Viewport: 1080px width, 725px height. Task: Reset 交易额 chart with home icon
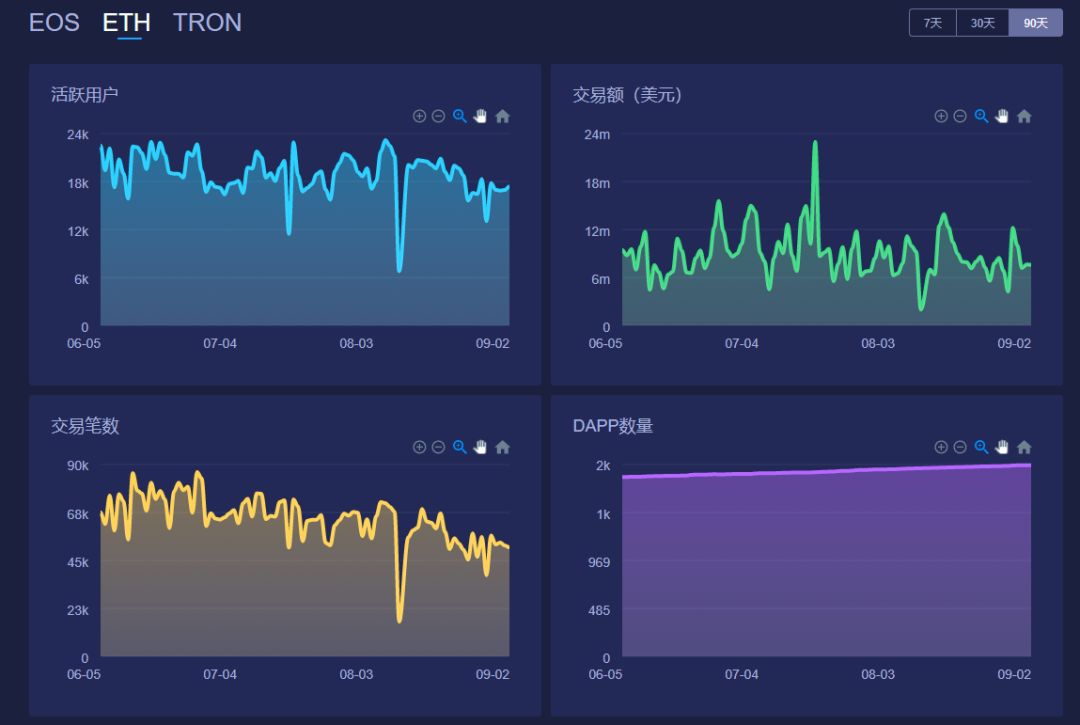[x=1024, y=116]
